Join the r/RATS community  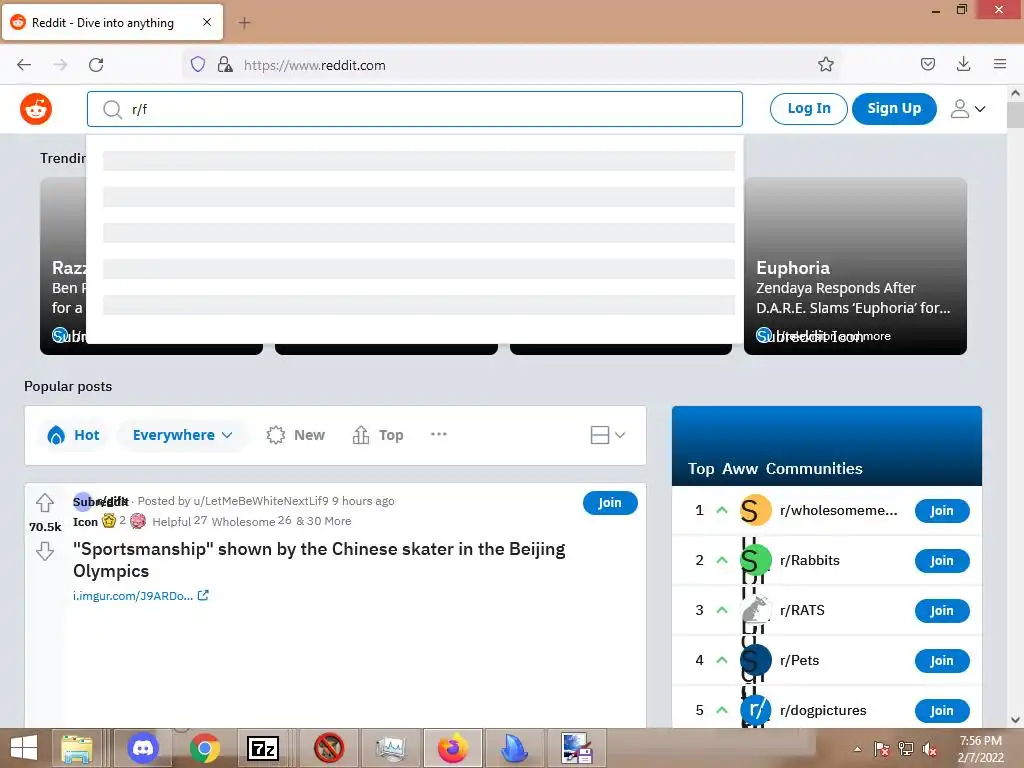point(942,611)
